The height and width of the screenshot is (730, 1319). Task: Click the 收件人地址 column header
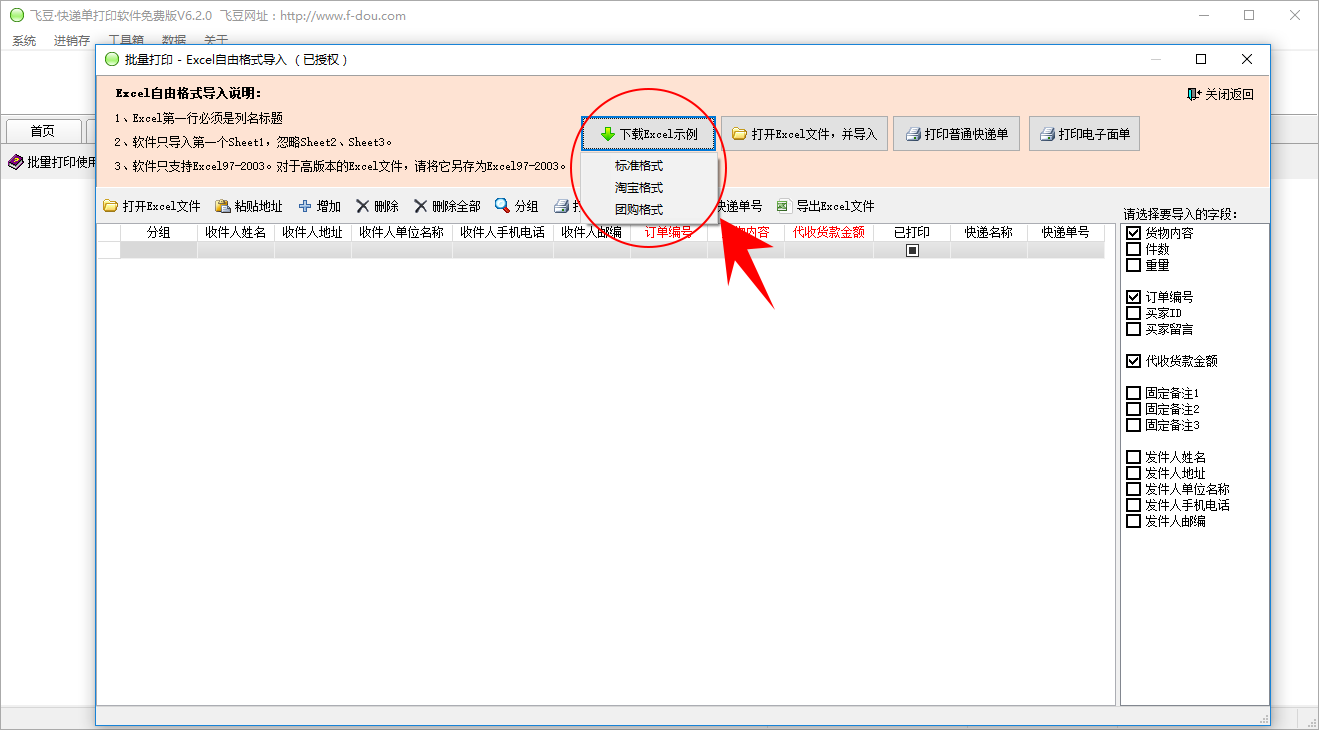pyautogui.click(x=313, y=232)
